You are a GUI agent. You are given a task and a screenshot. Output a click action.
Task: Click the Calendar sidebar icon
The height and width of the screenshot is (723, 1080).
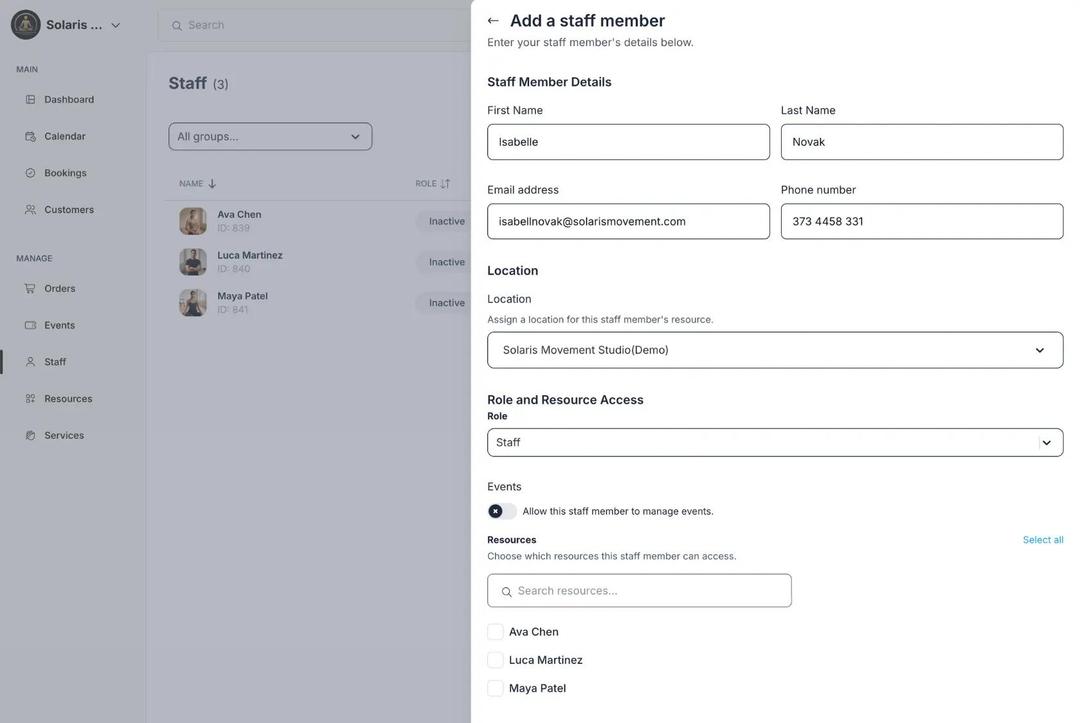point(30,136)
